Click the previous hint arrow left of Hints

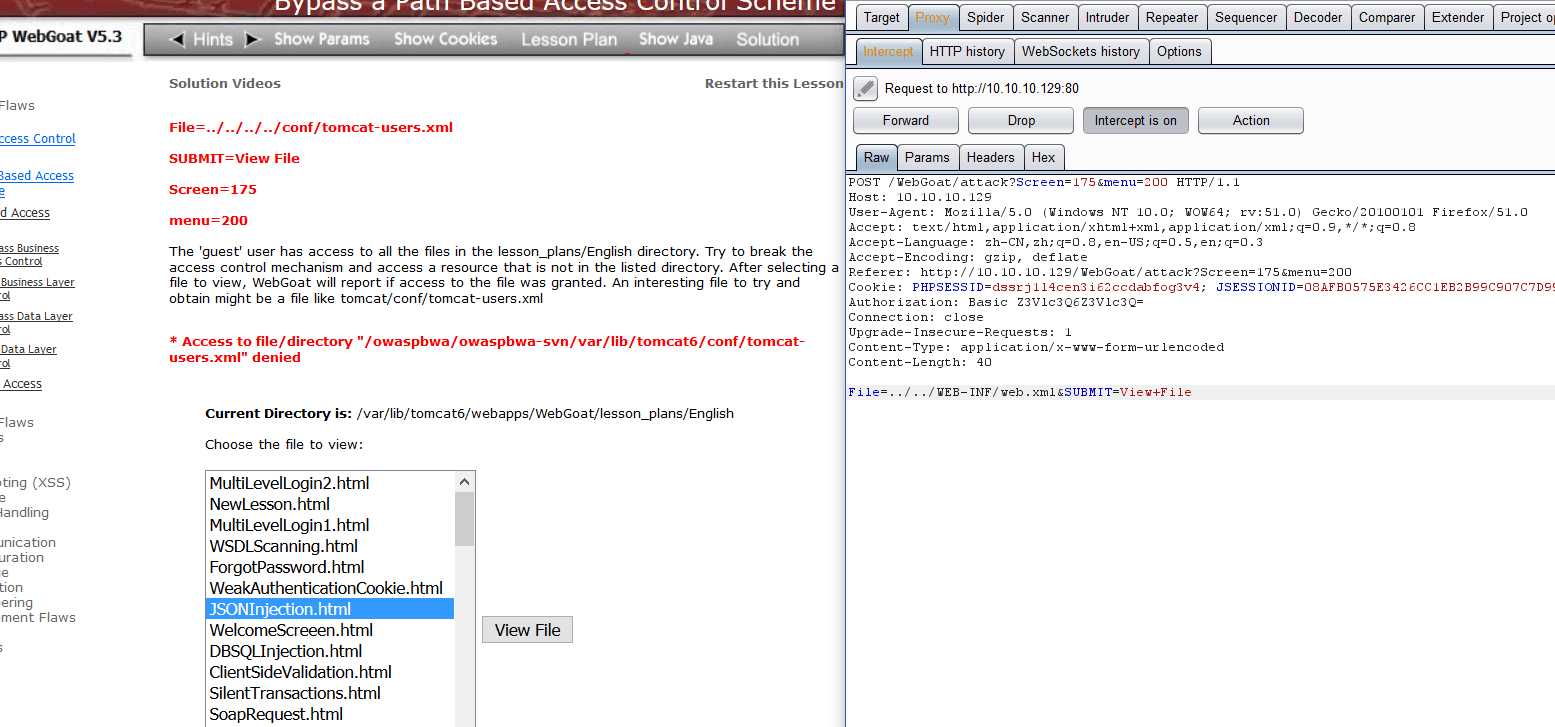[x=178, y=40]
